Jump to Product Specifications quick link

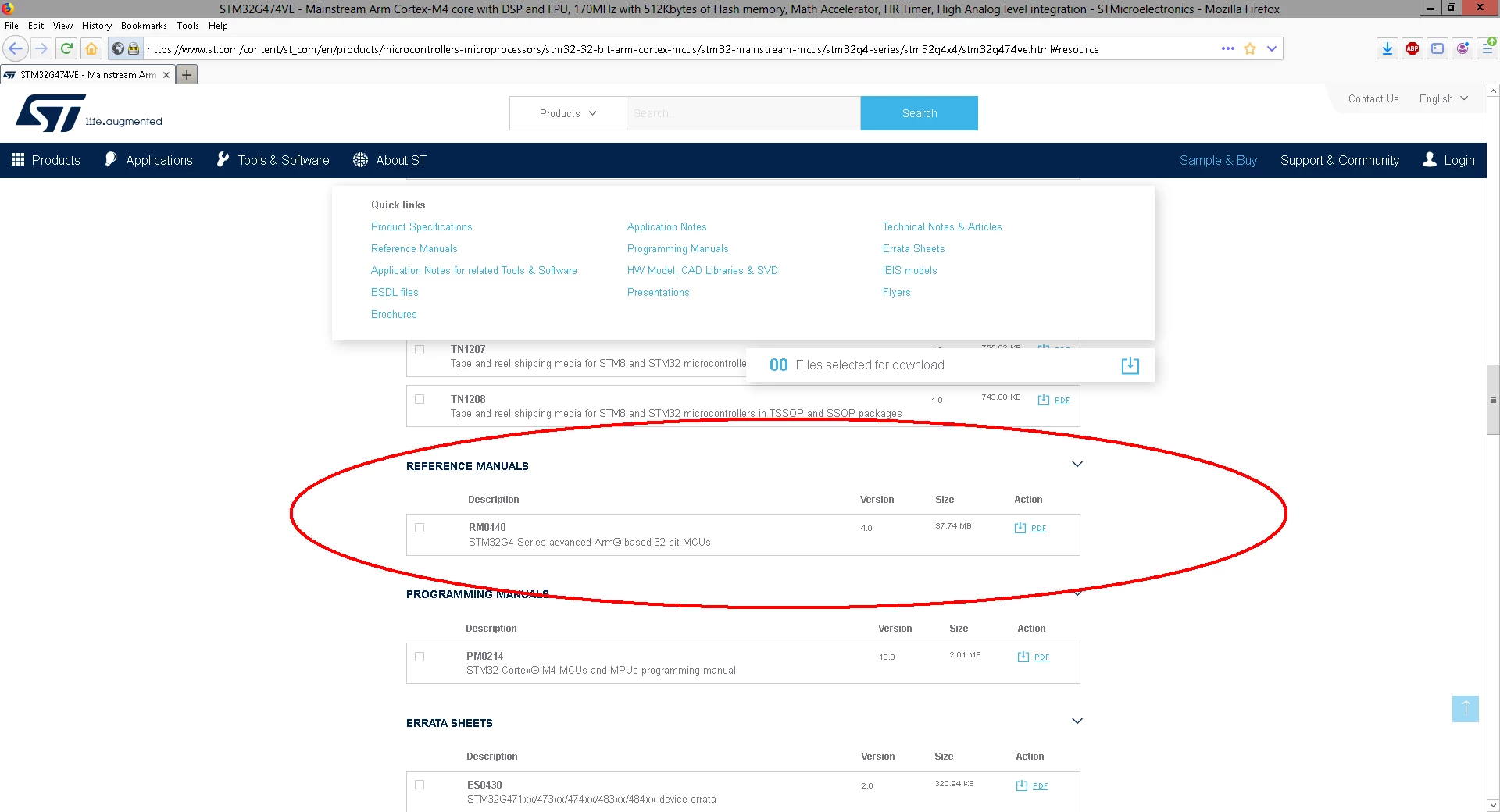(422, 226)
